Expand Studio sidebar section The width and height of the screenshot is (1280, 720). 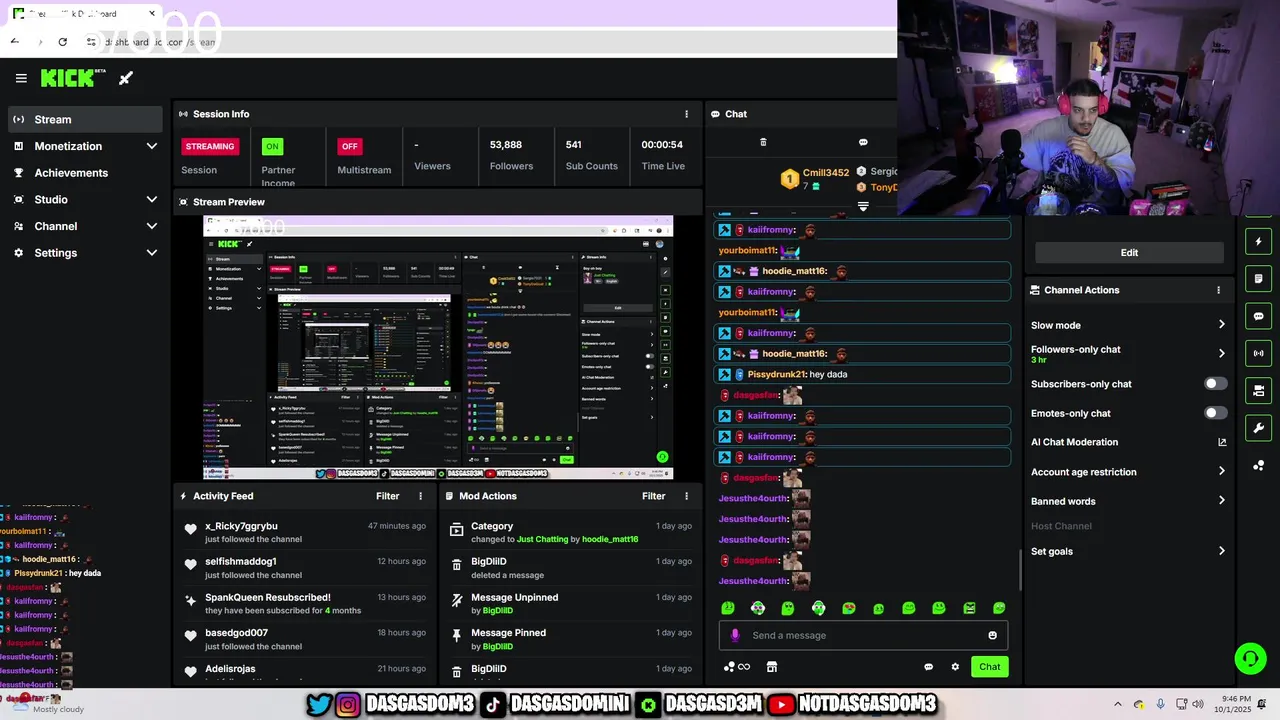click(152, 199)
